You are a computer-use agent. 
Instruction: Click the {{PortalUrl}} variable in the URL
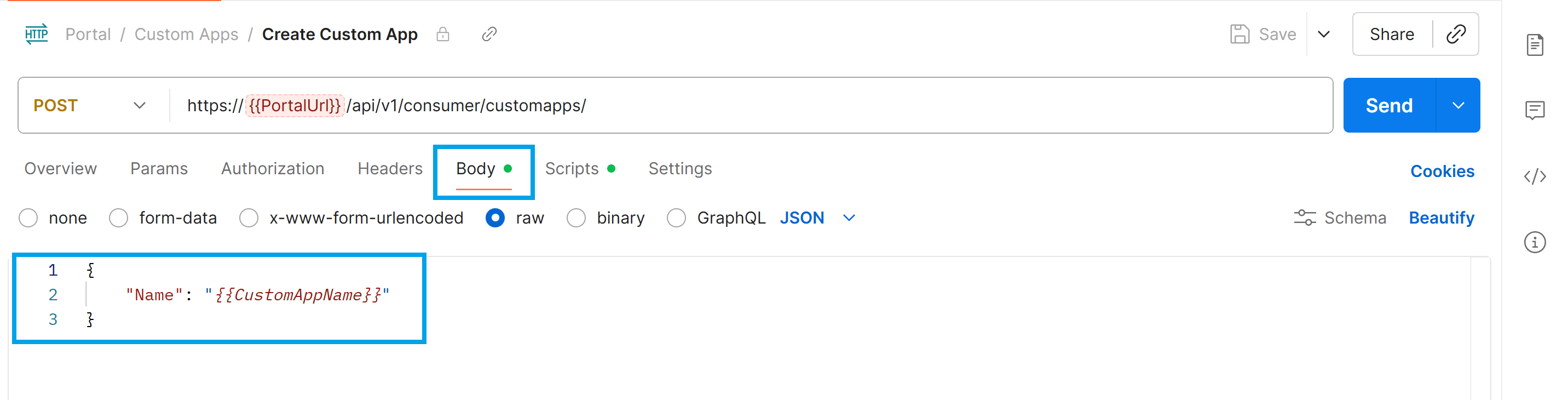click(295, 105)
